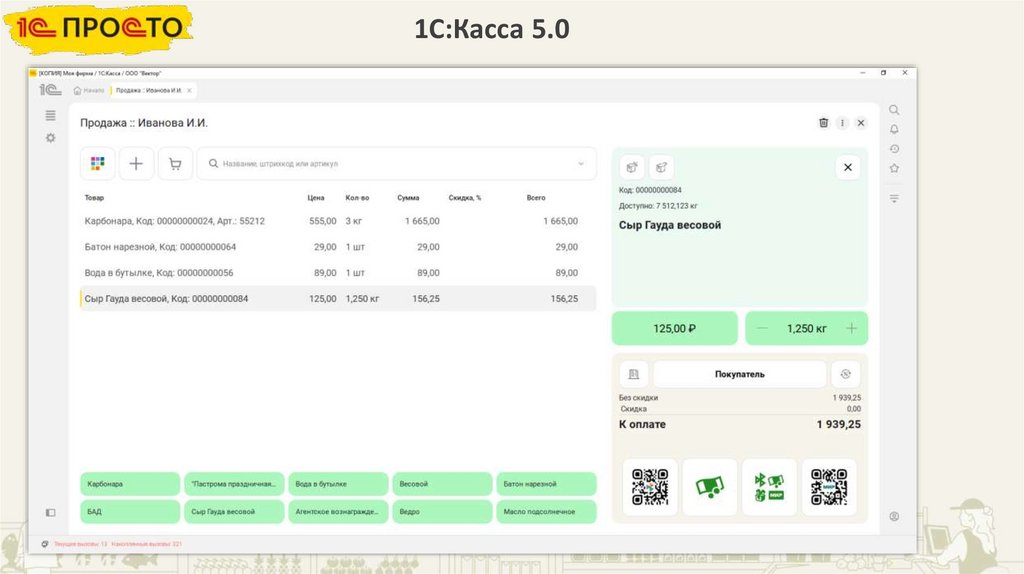The image size is (1024, 574).
Task: Add Масло подсолнечное quick button
Action: click(x=547, y=511)
